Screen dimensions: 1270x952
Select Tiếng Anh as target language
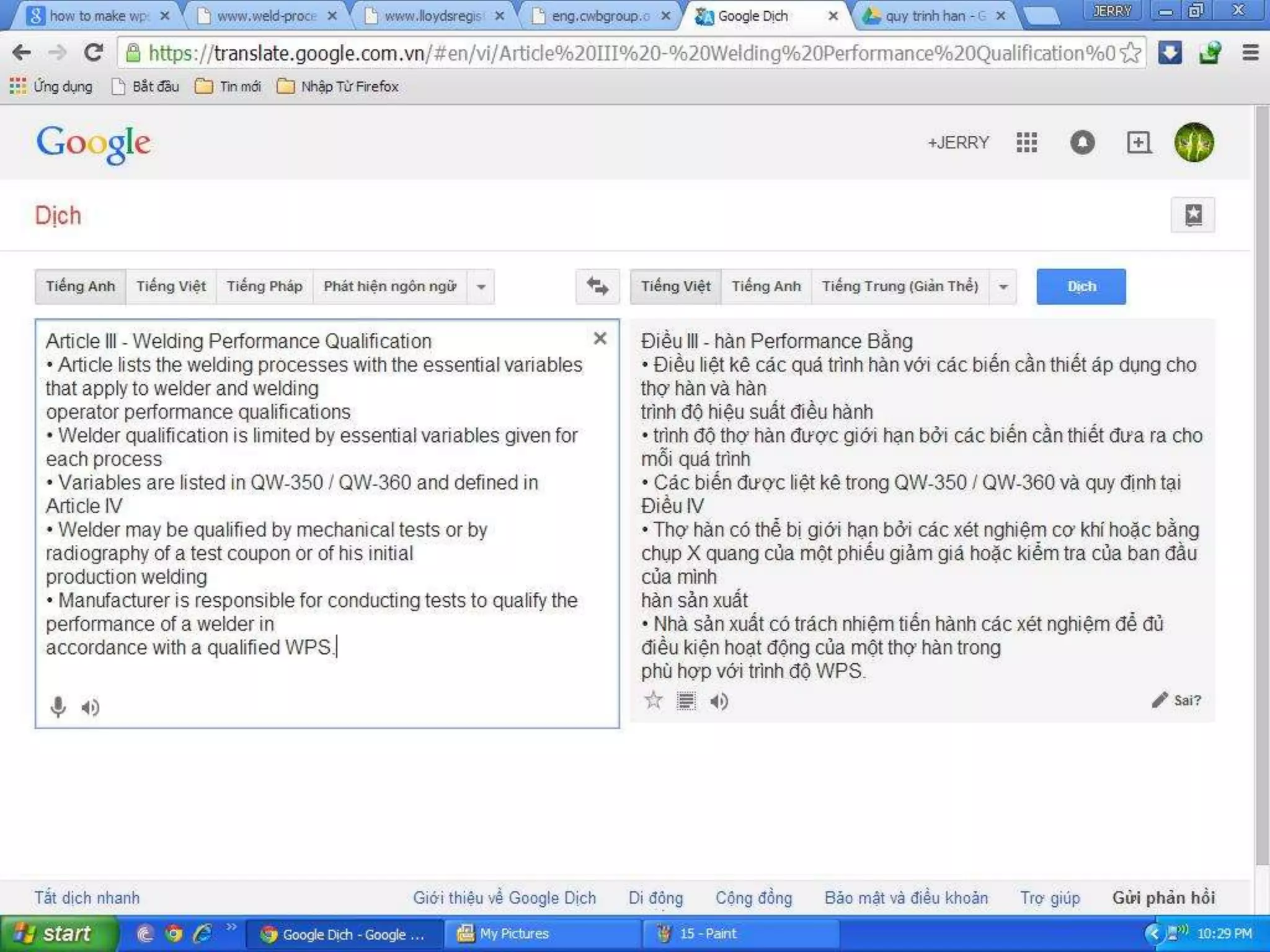766,286
